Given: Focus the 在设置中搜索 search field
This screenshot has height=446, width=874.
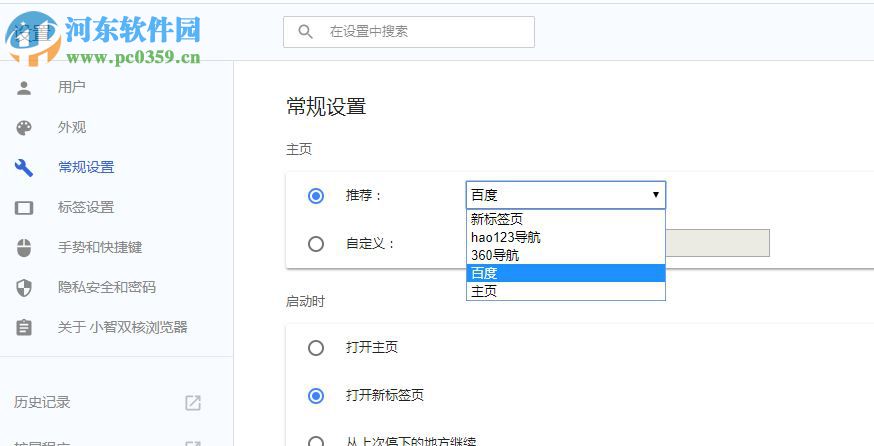Looking at the screenshot, I should [x=409, y=32].
